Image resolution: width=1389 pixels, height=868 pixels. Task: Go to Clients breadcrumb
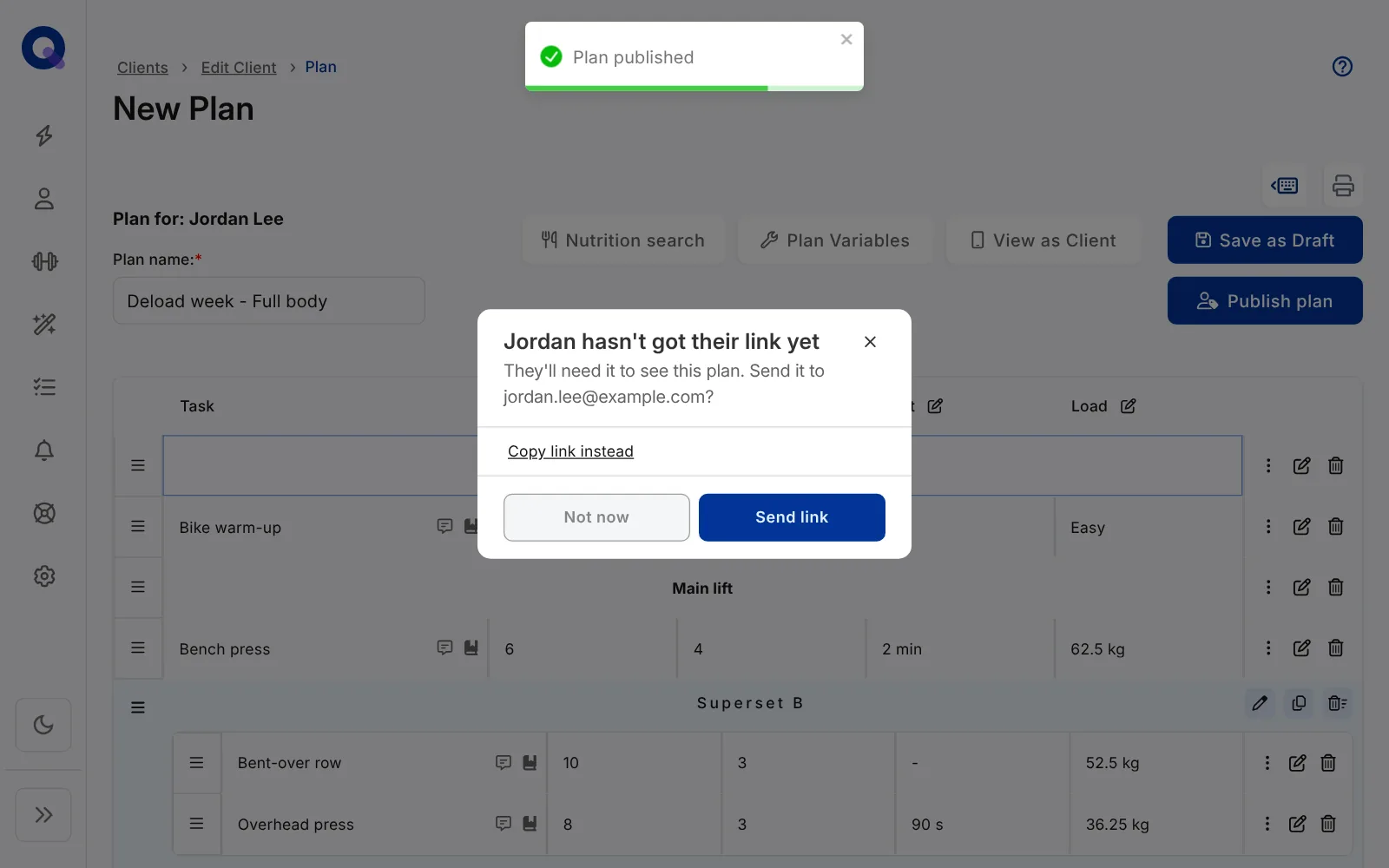(142, 68)
